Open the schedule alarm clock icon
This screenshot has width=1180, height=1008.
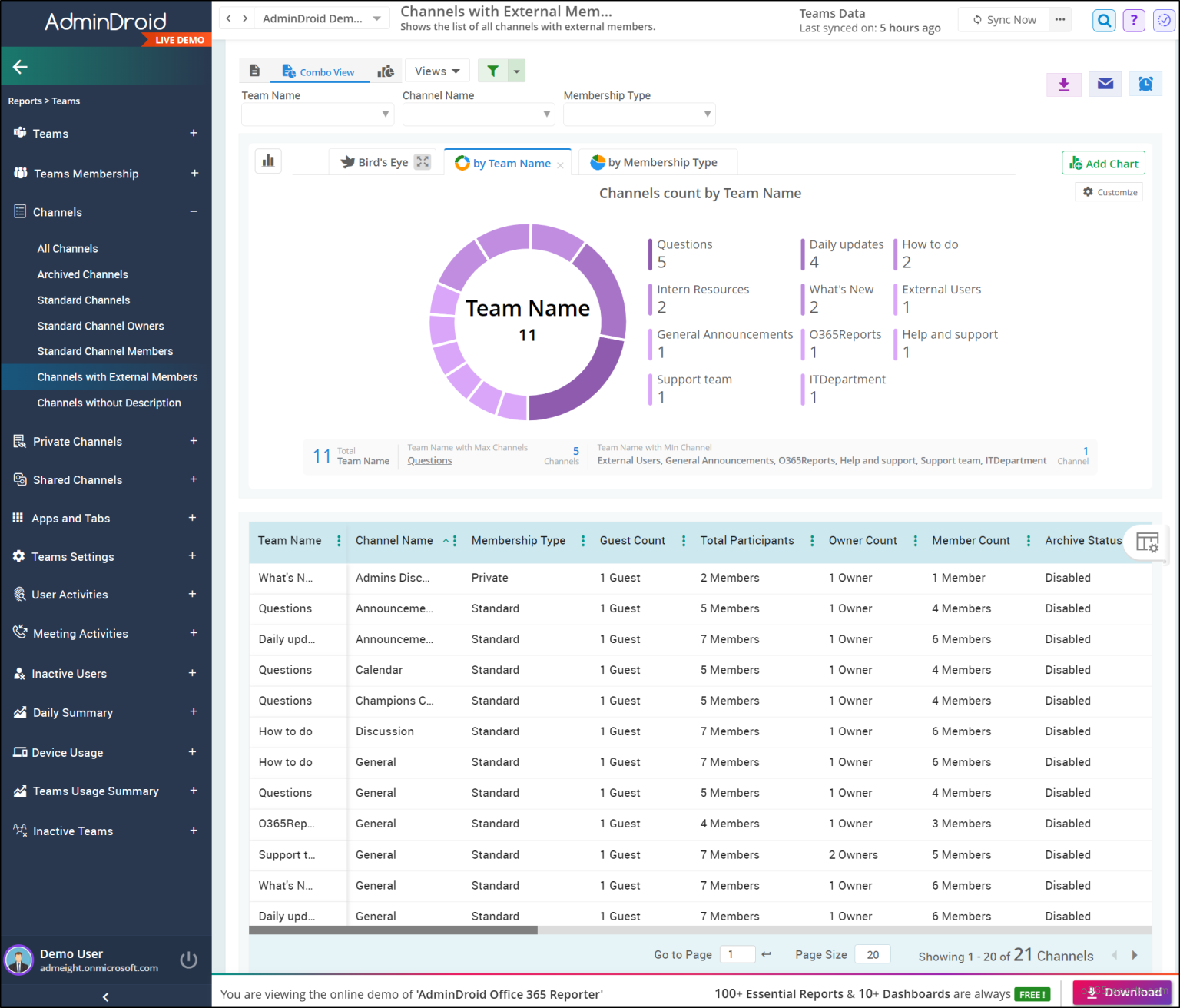click(x=1145, y=84)
